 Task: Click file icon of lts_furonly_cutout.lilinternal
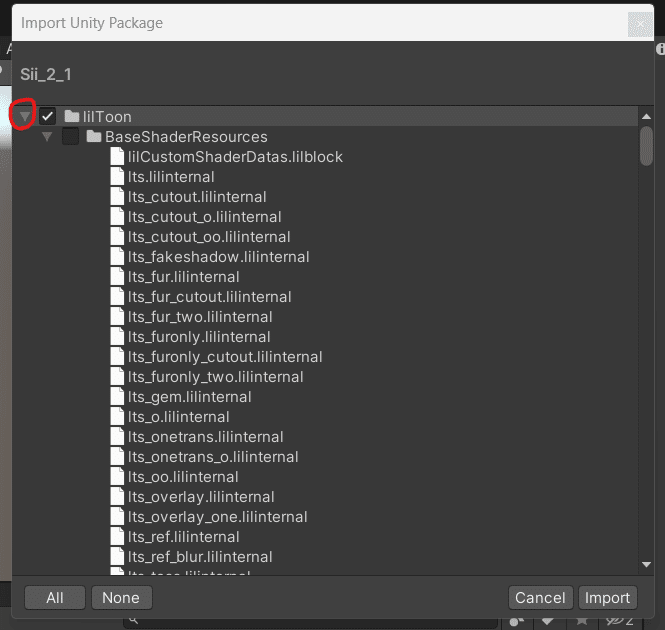tap(117, 356)
